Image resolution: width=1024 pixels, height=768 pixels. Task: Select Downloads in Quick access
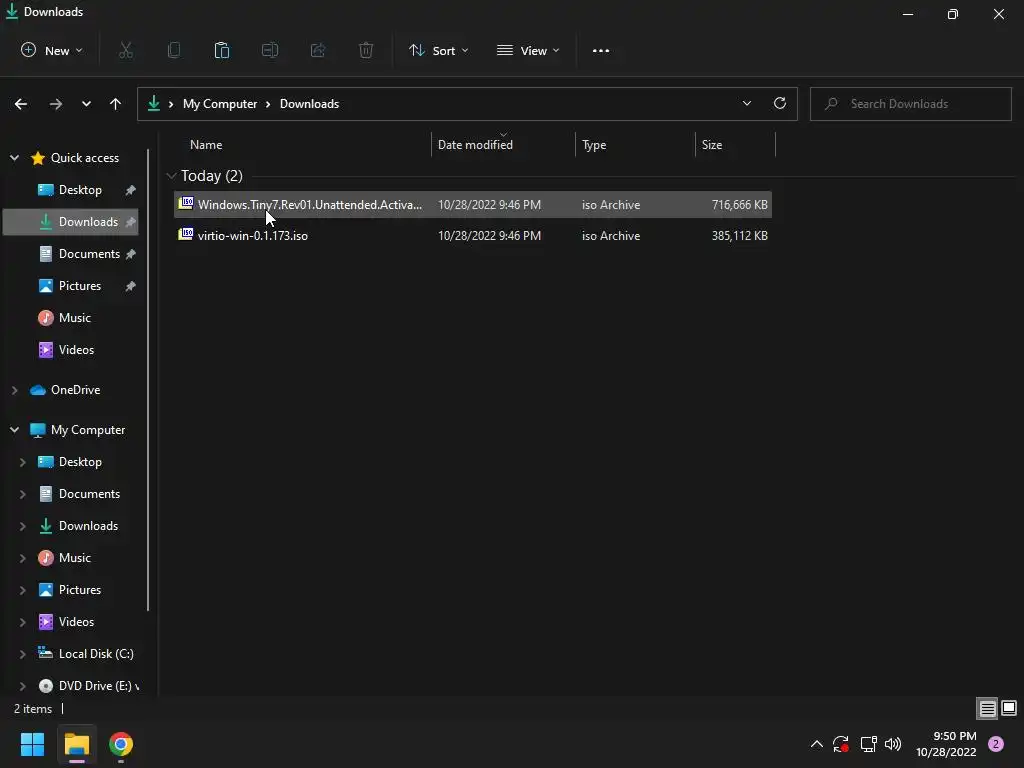tap(71, 222)
